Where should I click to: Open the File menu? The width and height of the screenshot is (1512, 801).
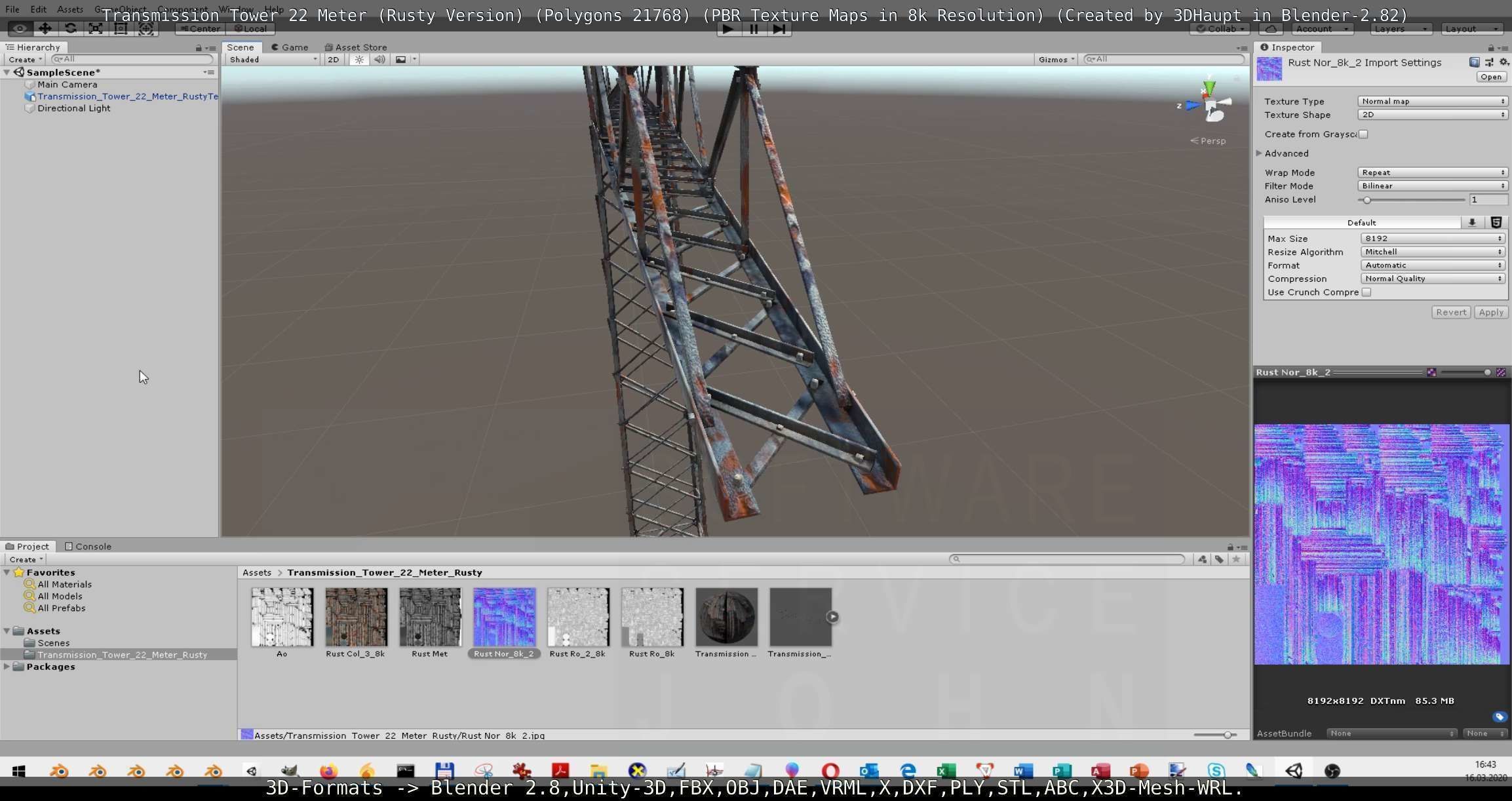(12, 10)
